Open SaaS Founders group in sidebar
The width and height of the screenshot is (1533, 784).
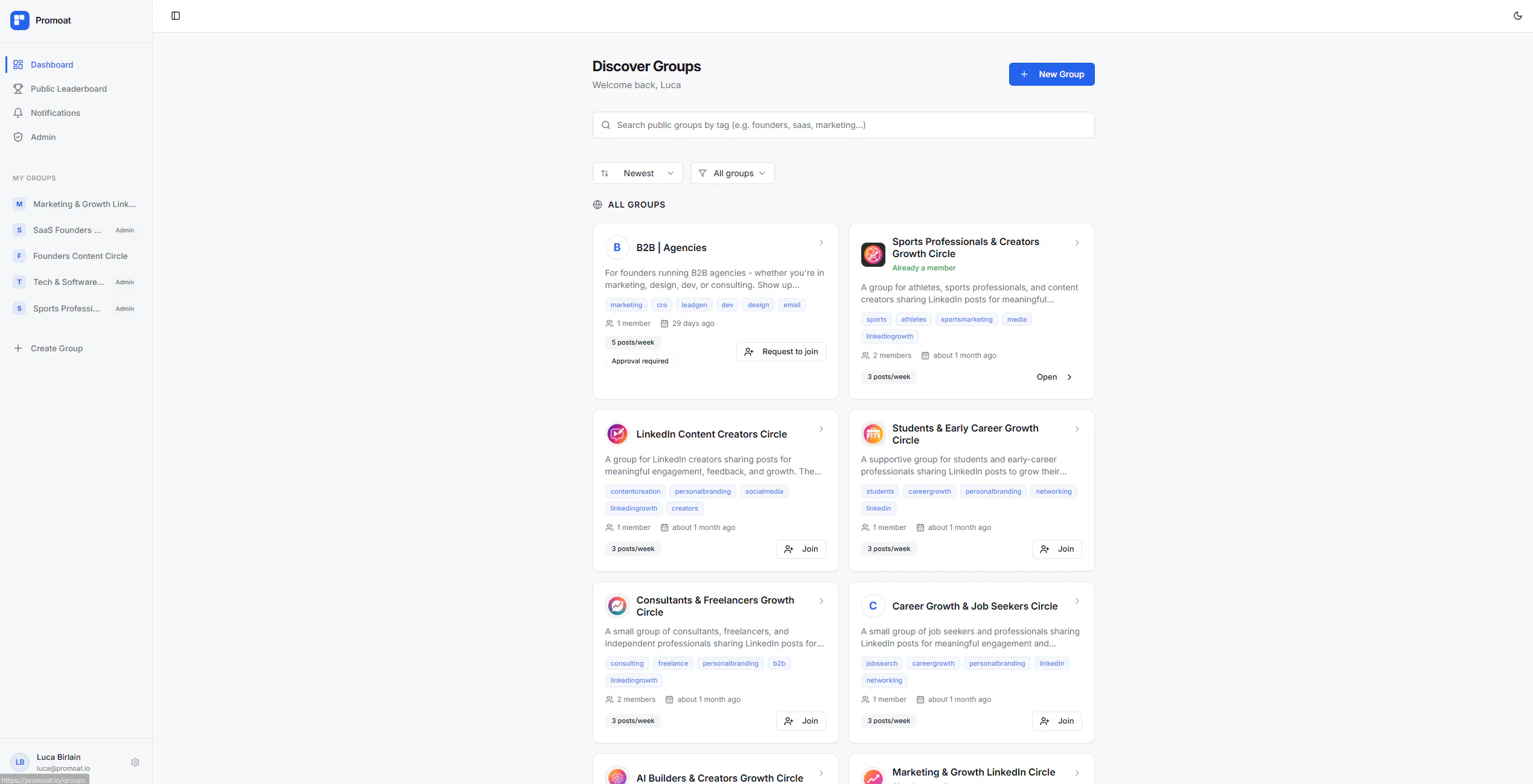[x=76, y=230]
